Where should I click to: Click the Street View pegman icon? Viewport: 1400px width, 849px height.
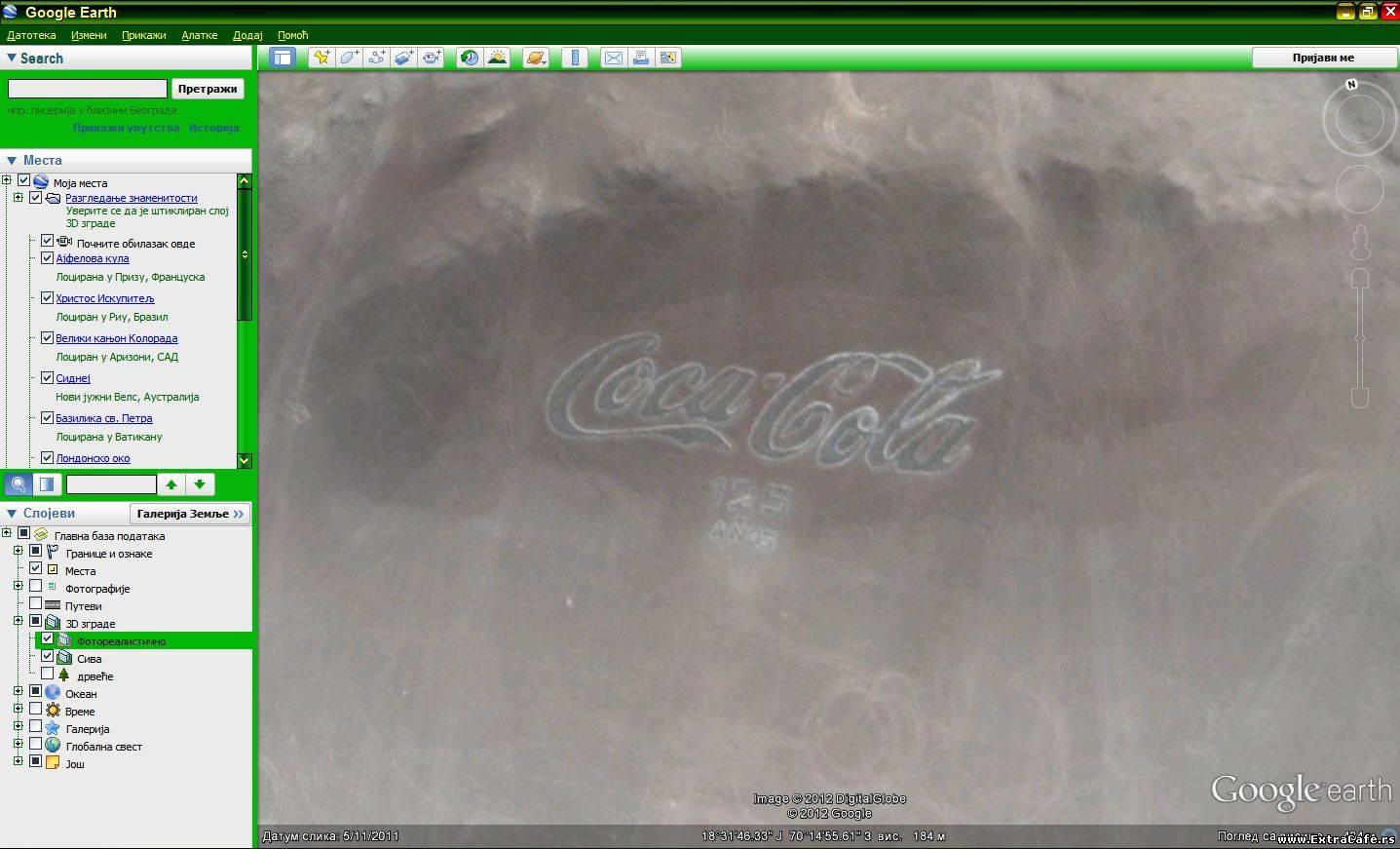pyautogui.click(x=1360, y=243)
